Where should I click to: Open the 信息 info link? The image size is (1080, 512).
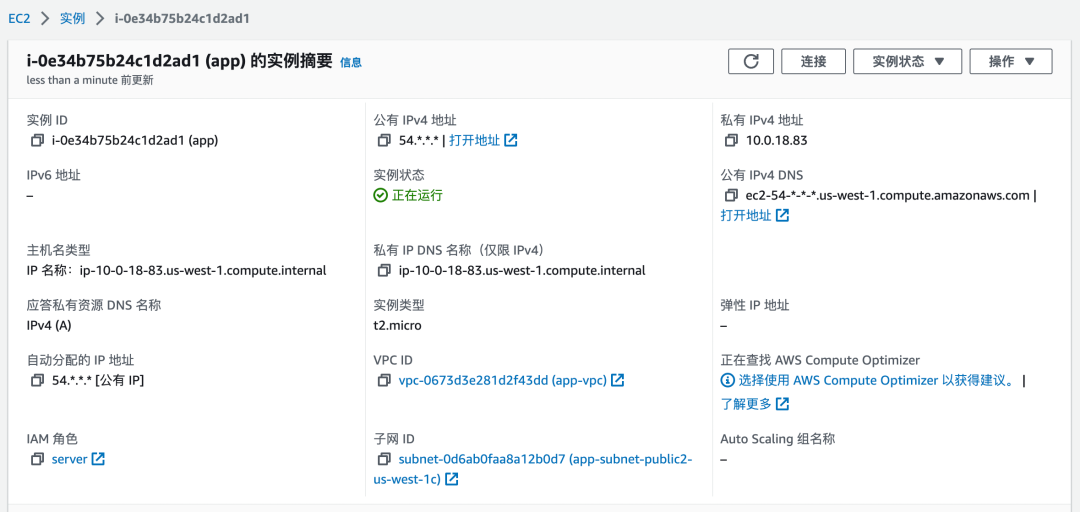click(x=351, y=63)
